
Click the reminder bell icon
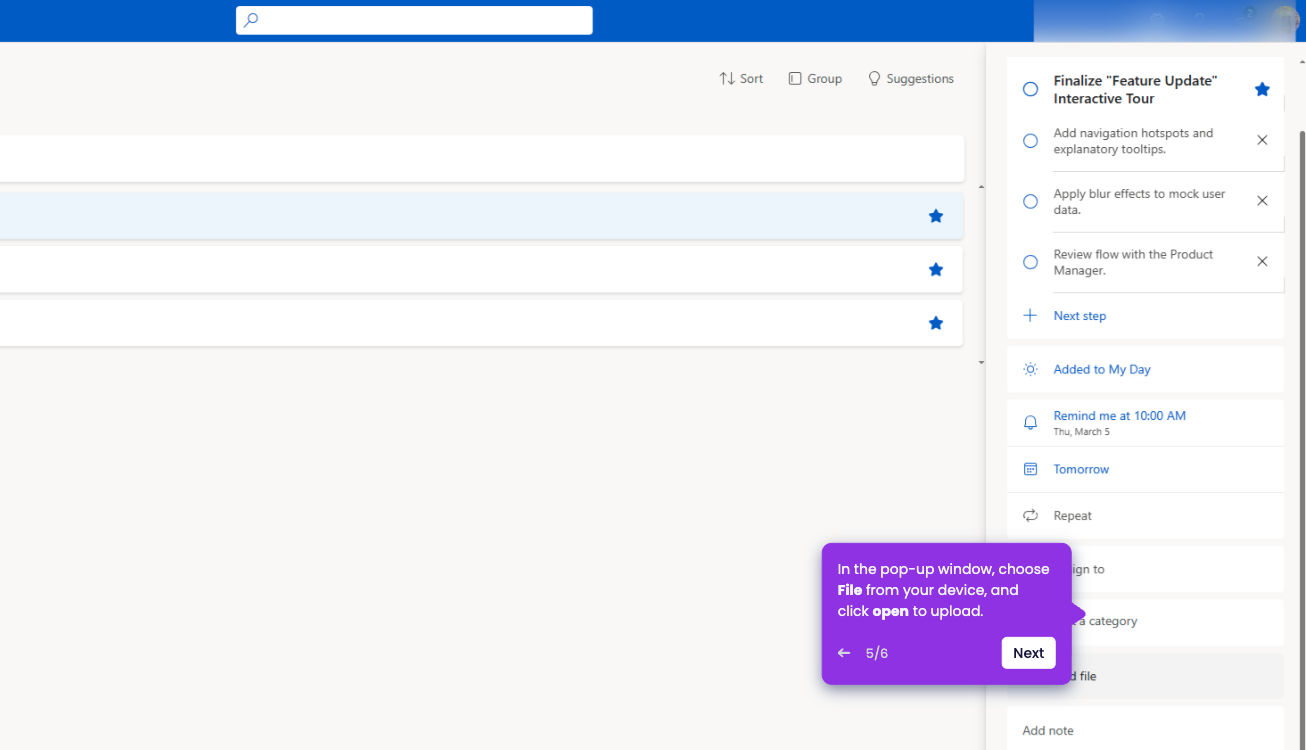pos(1030,423)
